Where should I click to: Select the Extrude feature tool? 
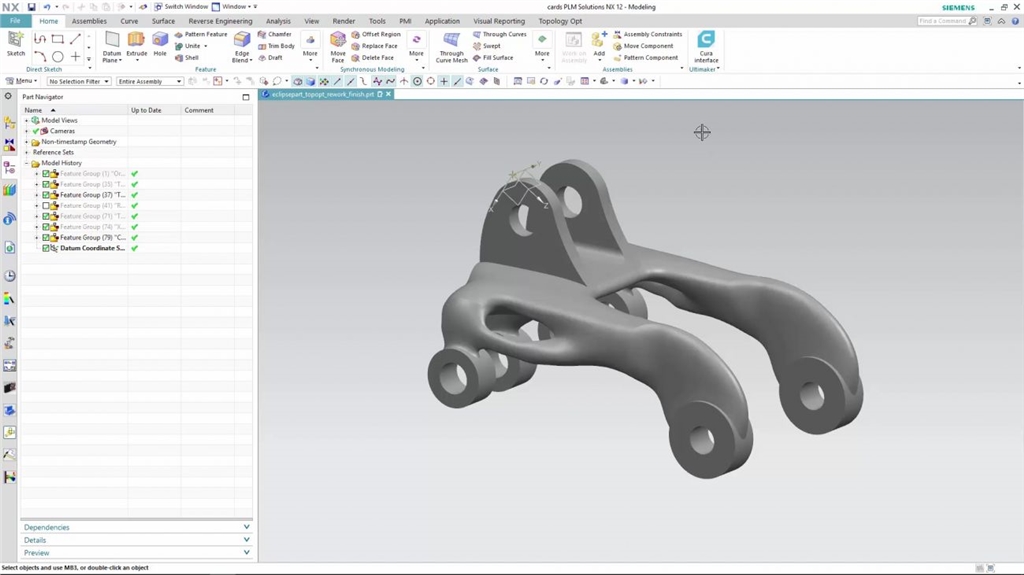(x=136, y=43)
